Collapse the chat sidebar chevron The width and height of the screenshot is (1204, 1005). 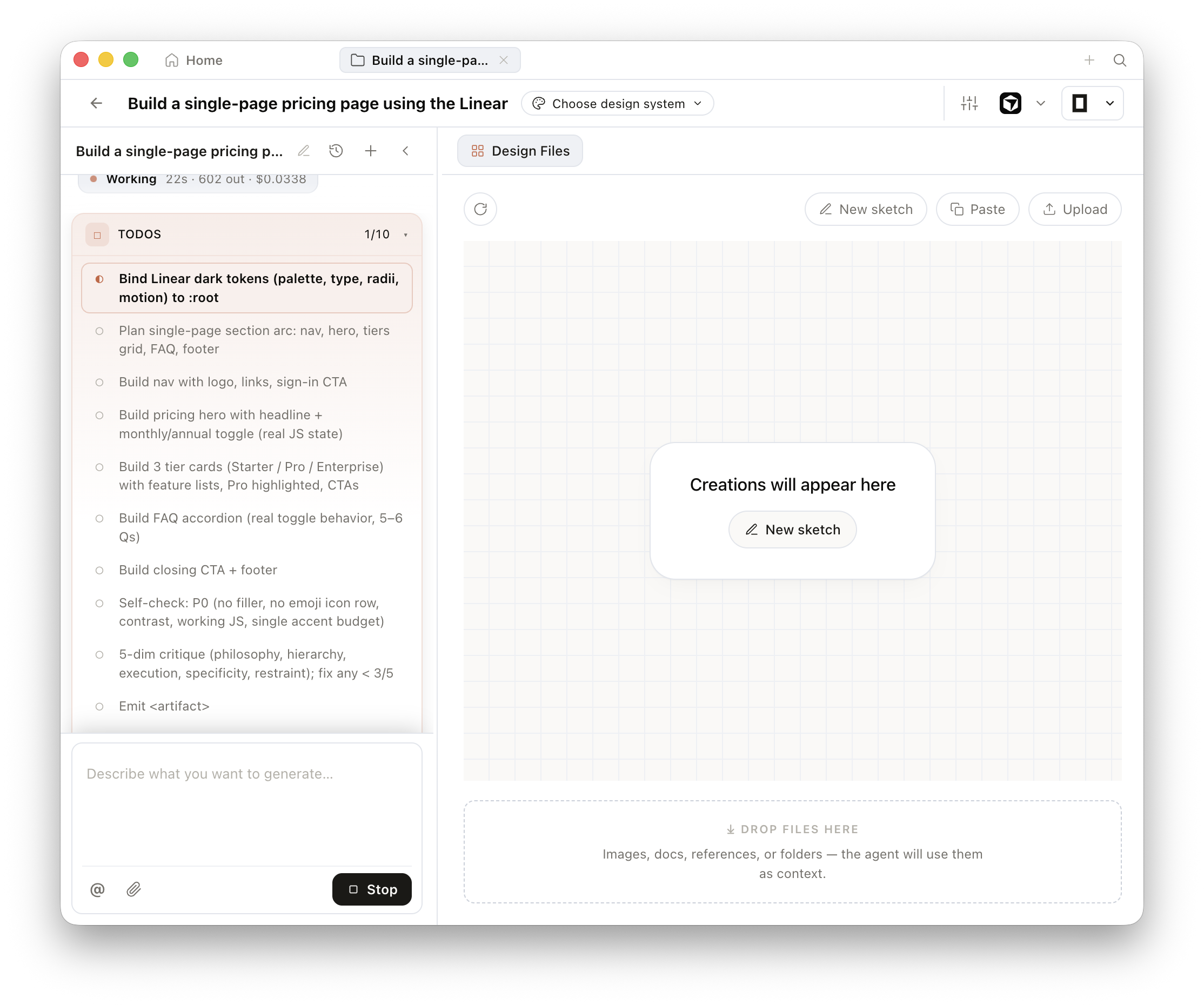pos(405,151)
